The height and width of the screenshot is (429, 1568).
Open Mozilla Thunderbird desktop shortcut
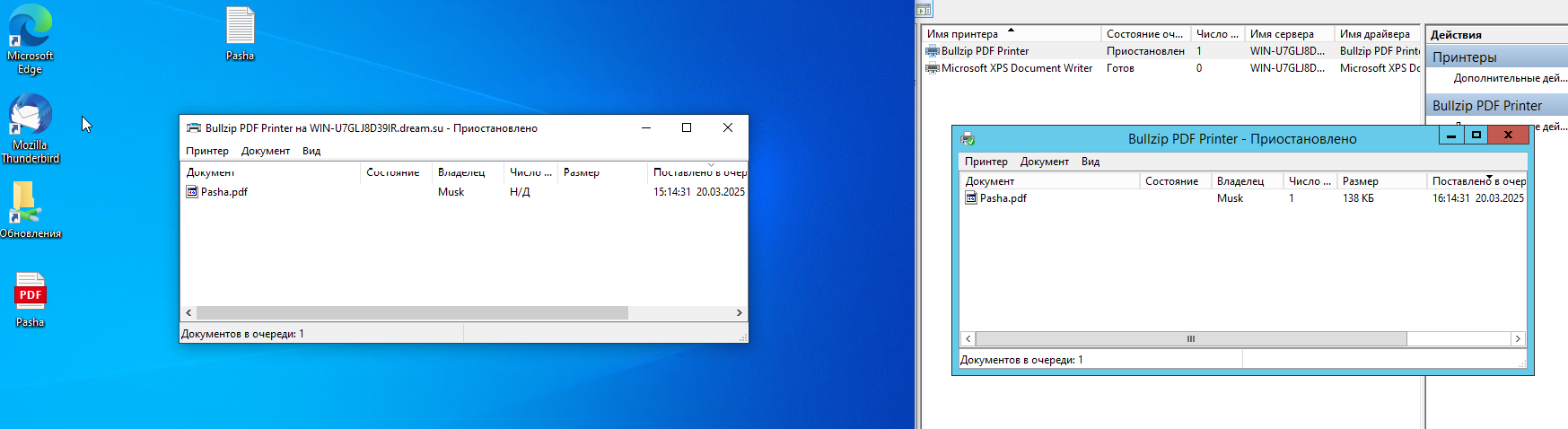pos(30,128)
